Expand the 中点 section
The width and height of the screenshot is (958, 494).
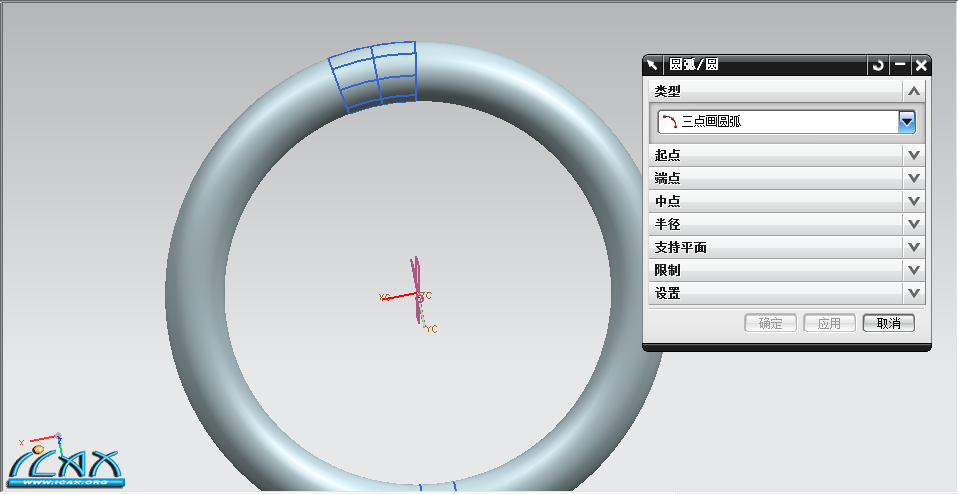point(913,201)
